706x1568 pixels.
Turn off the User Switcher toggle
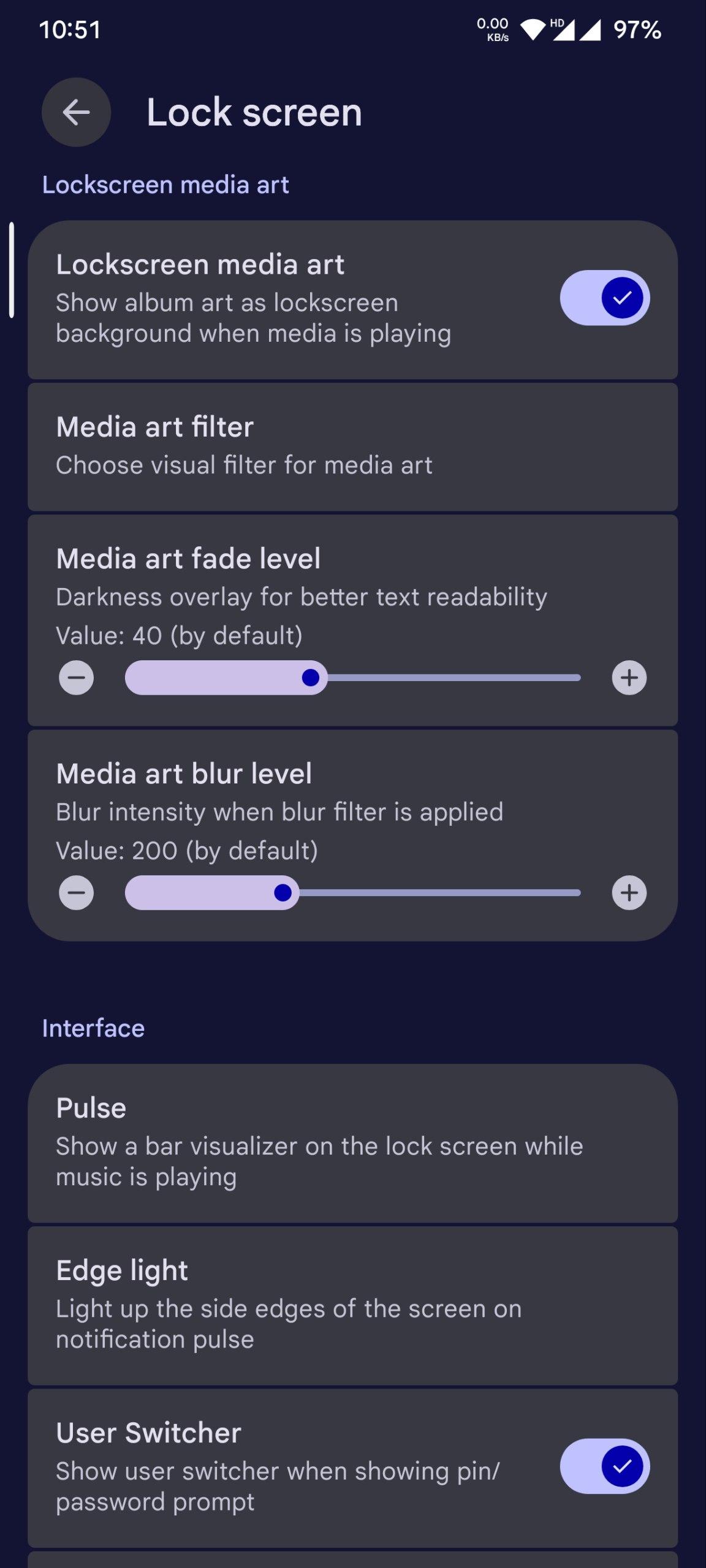tap(604, 1466)
